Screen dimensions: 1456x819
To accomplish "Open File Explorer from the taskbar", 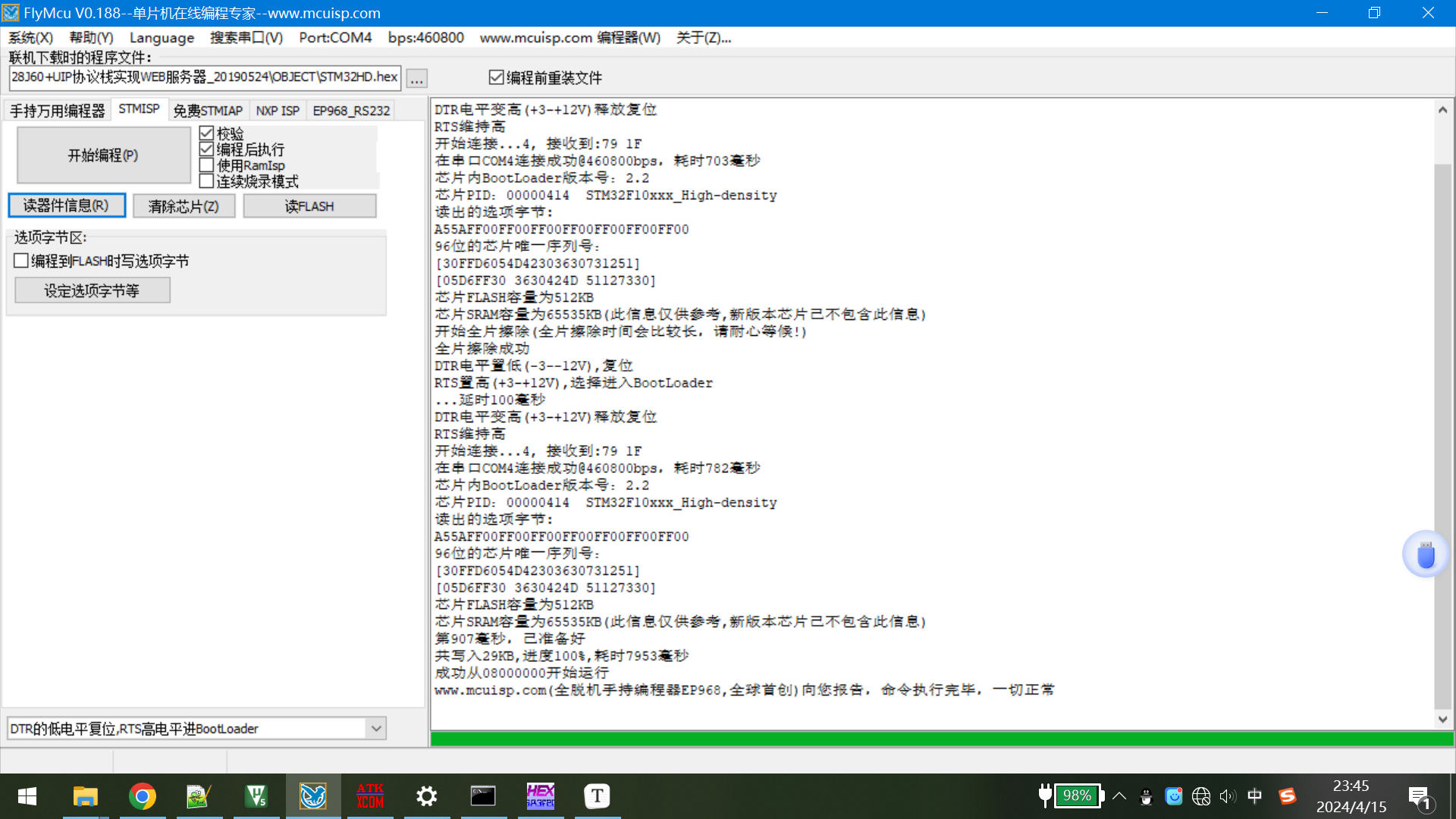I will coord(85,796).
